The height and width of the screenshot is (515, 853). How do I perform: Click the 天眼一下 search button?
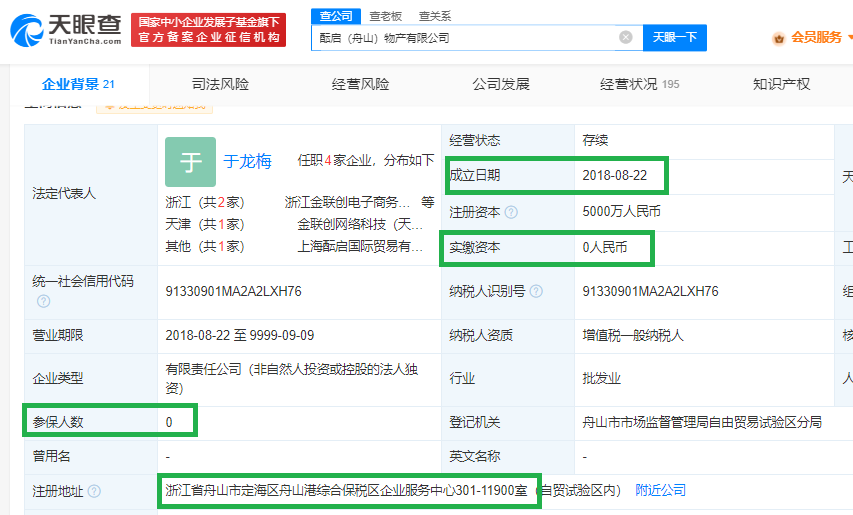point(675,38)
